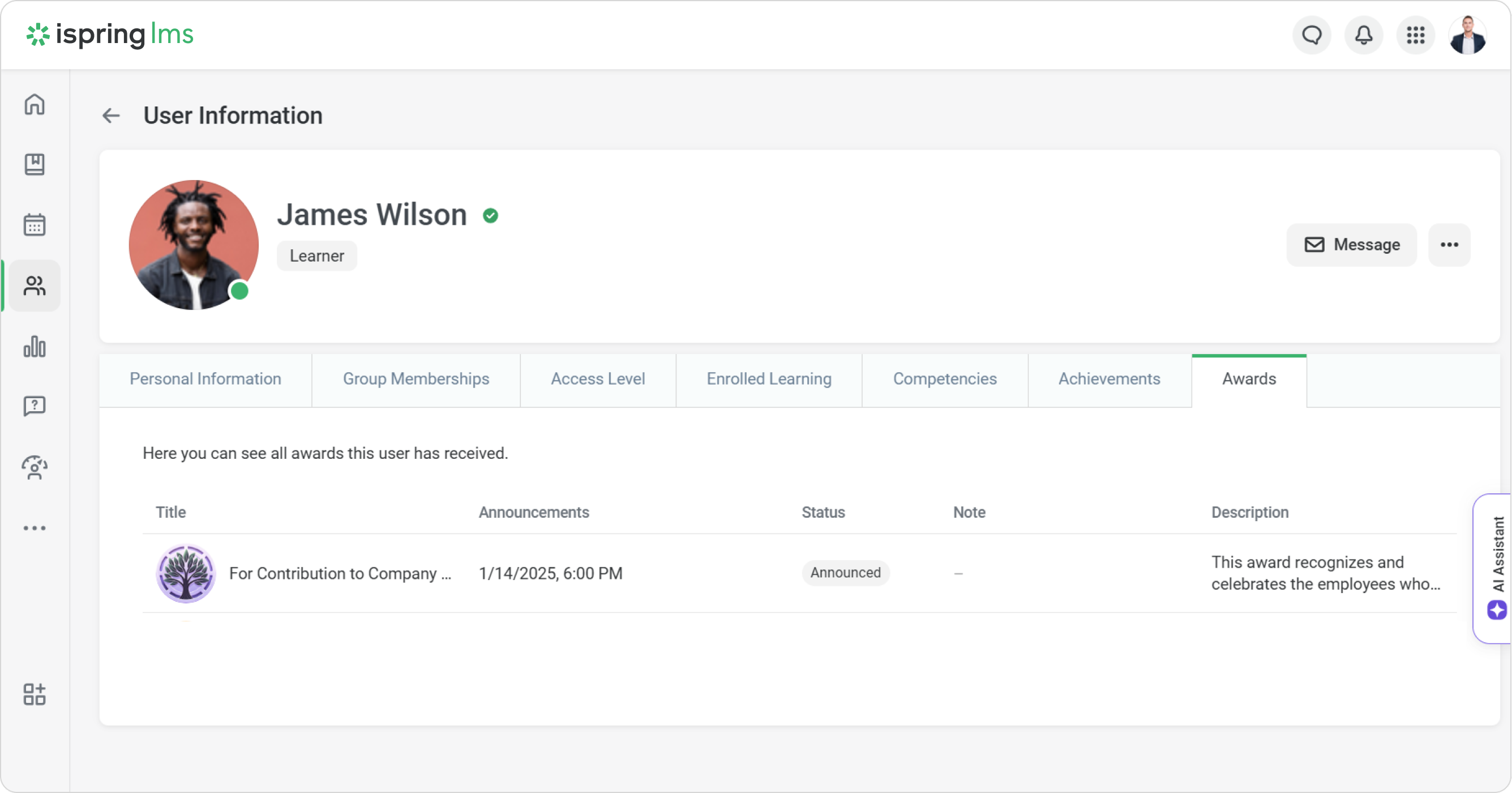The height and width of the screenshot is (793, 1512).
Task: Click the supervisor dashboard sidebar icon
Action: pos(35,467)
